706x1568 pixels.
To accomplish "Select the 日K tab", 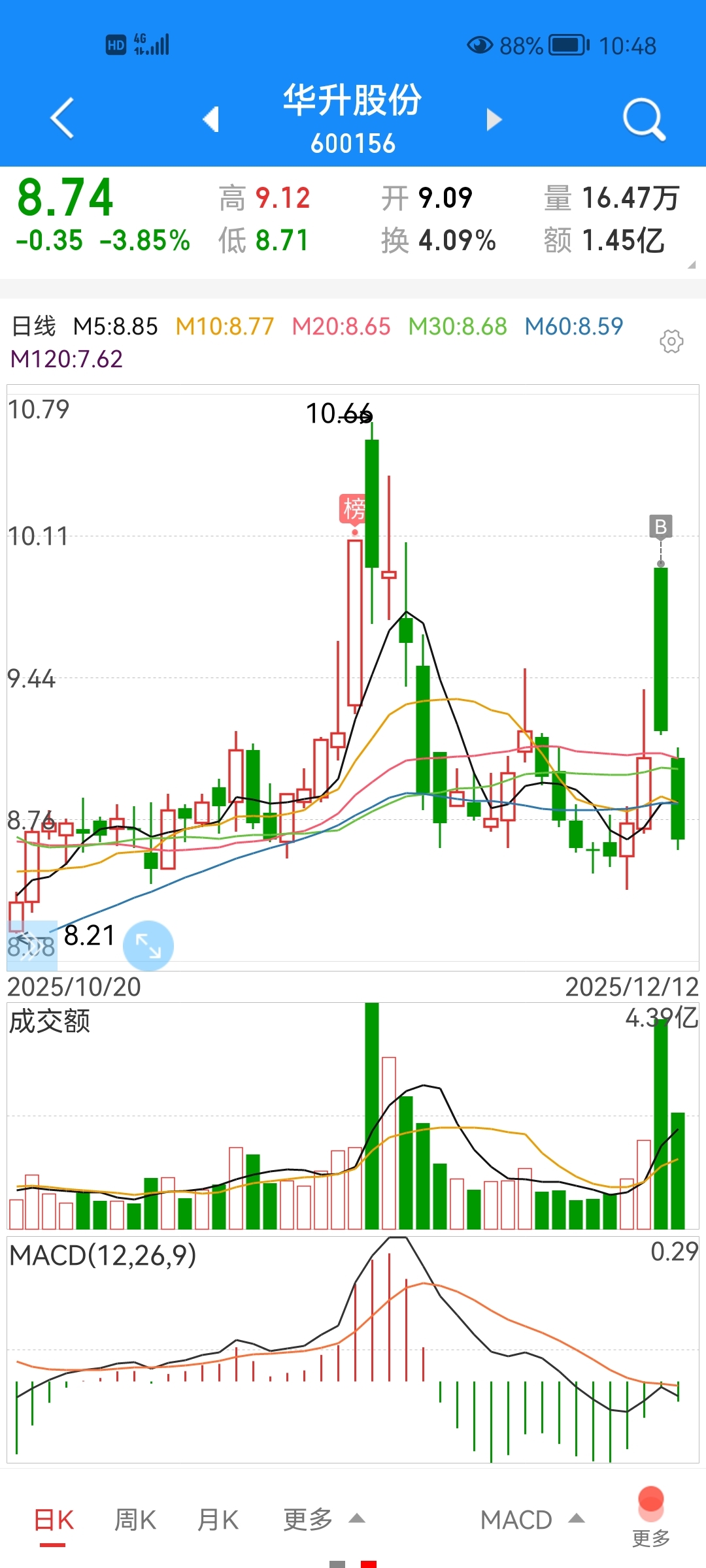I will (x=54, y=1520).
